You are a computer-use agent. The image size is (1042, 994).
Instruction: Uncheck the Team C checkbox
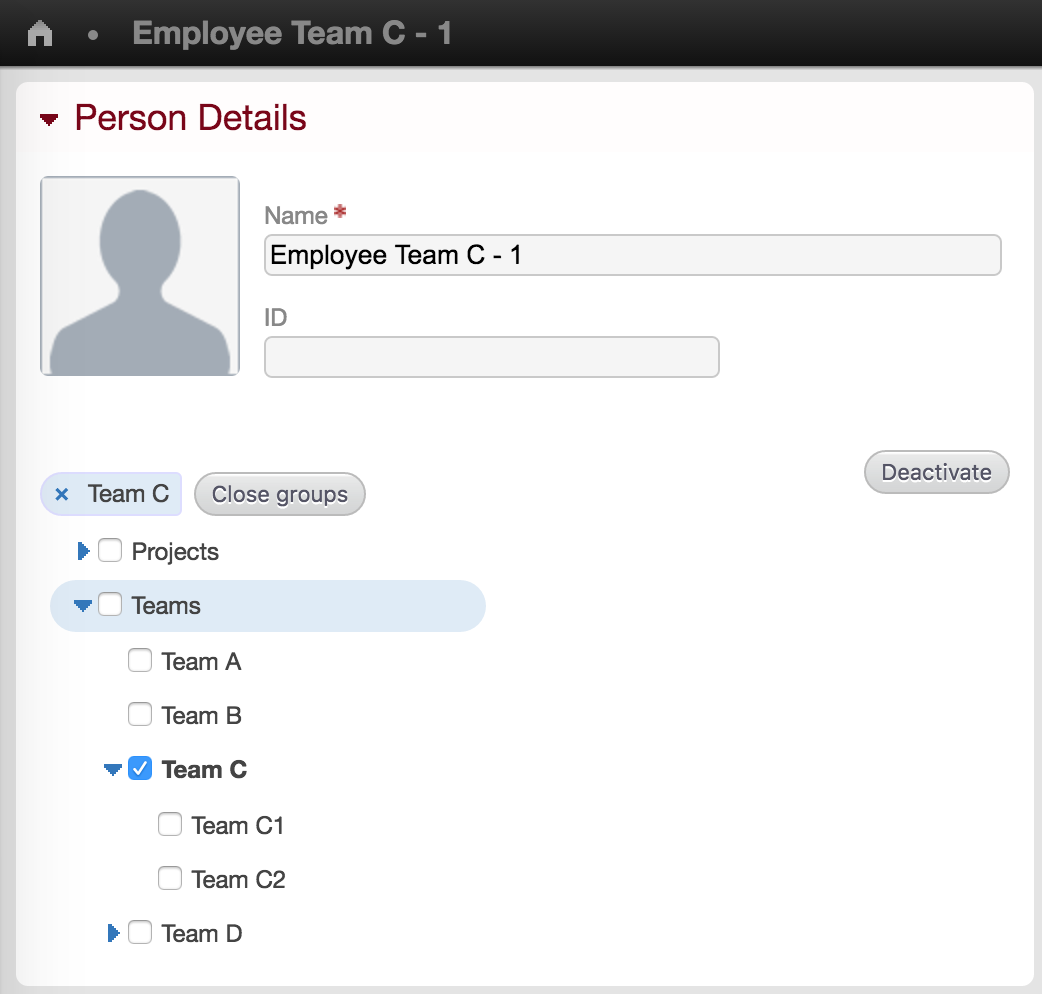click(140, 768)
